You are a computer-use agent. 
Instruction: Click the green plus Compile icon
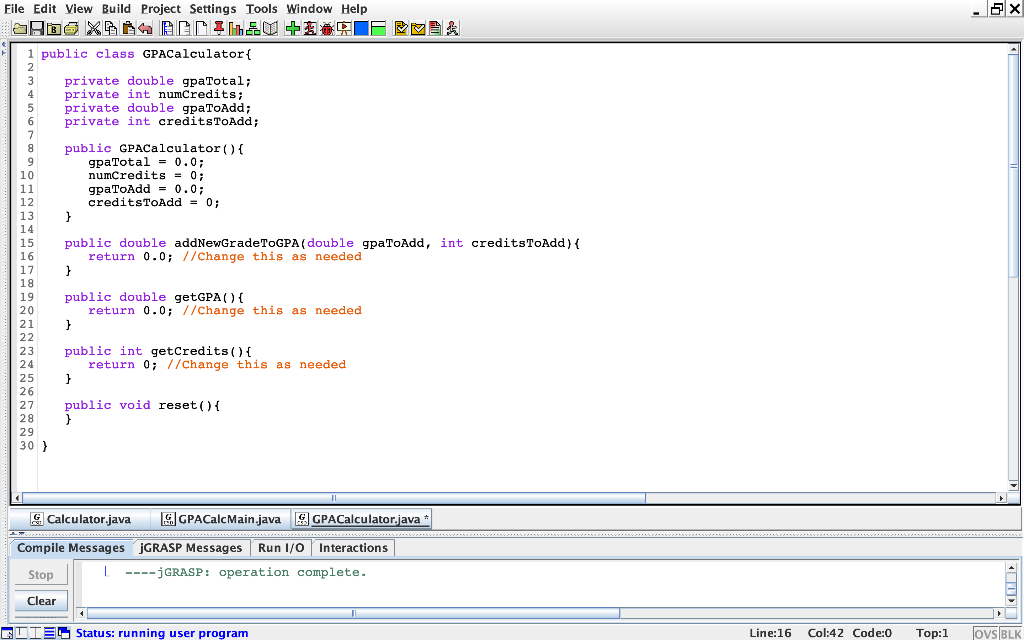[292, 28]
